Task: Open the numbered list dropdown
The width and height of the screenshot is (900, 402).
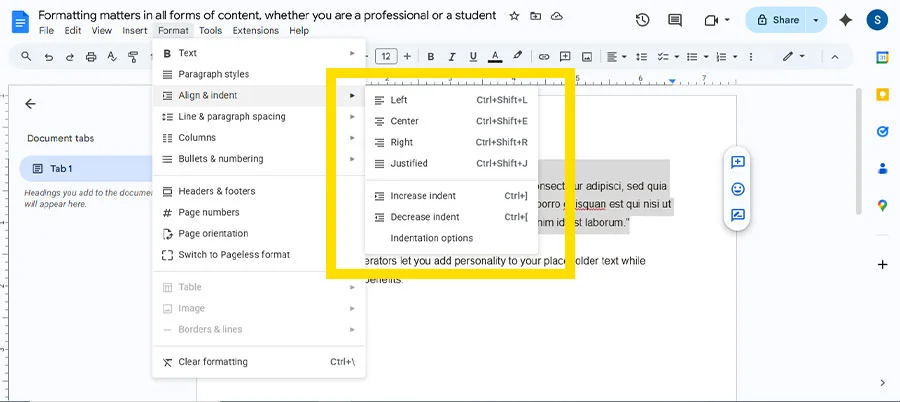Action: click(727, 56)
